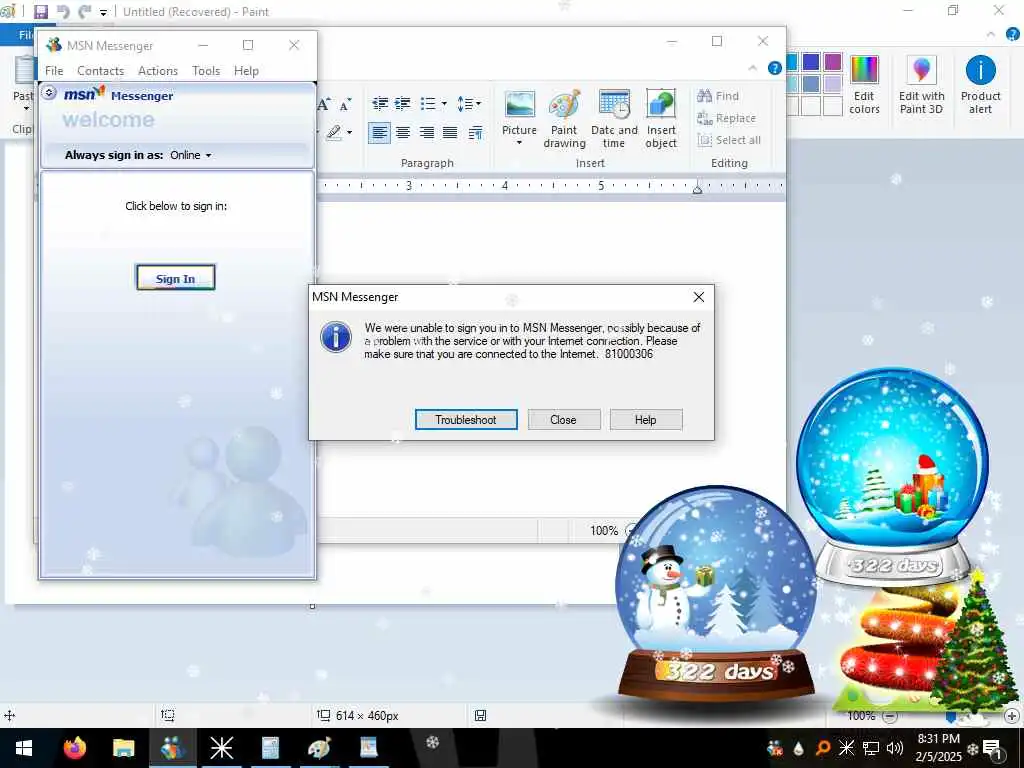Click the Decrease indent icon in WordPad

tap(380, 103)
